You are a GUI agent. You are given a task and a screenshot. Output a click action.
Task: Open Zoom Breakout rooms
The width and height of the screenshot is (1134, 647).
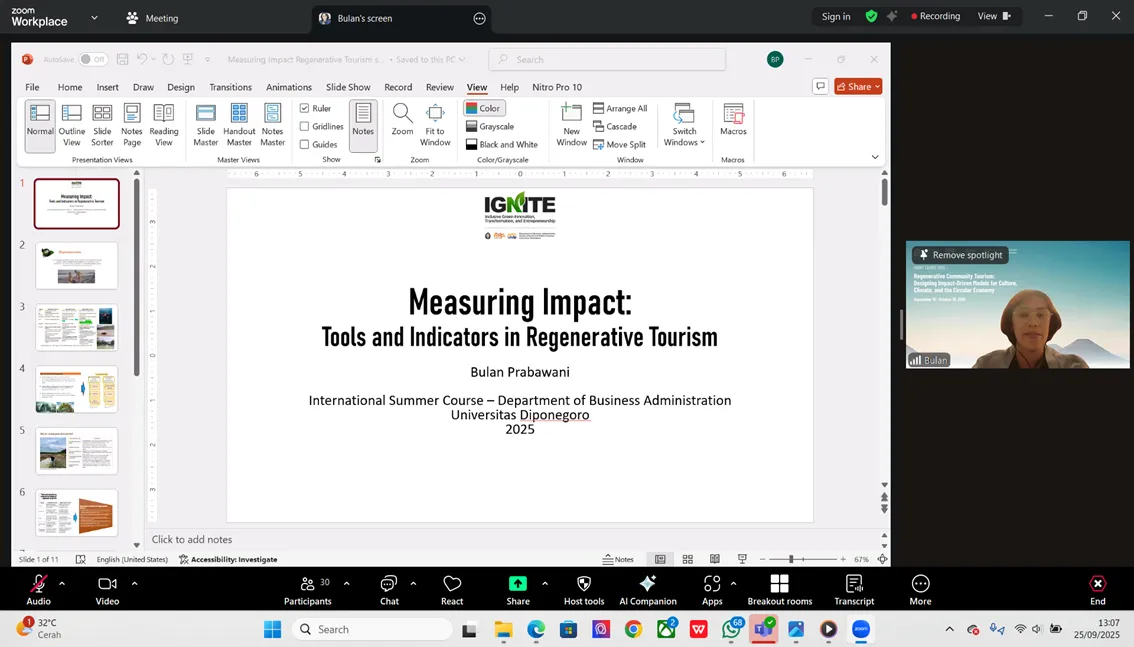point(779,589)
